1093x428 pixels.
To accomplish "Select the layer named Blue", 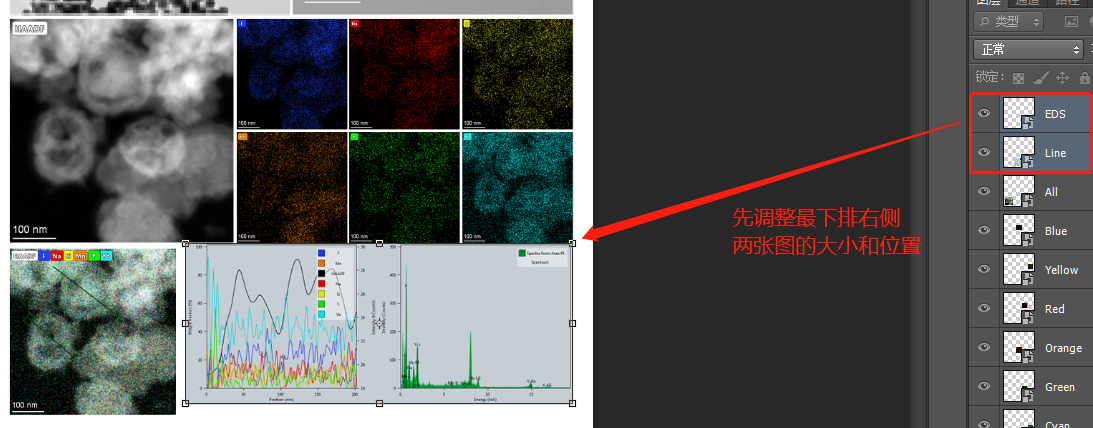I will (x=1055, y=231).
